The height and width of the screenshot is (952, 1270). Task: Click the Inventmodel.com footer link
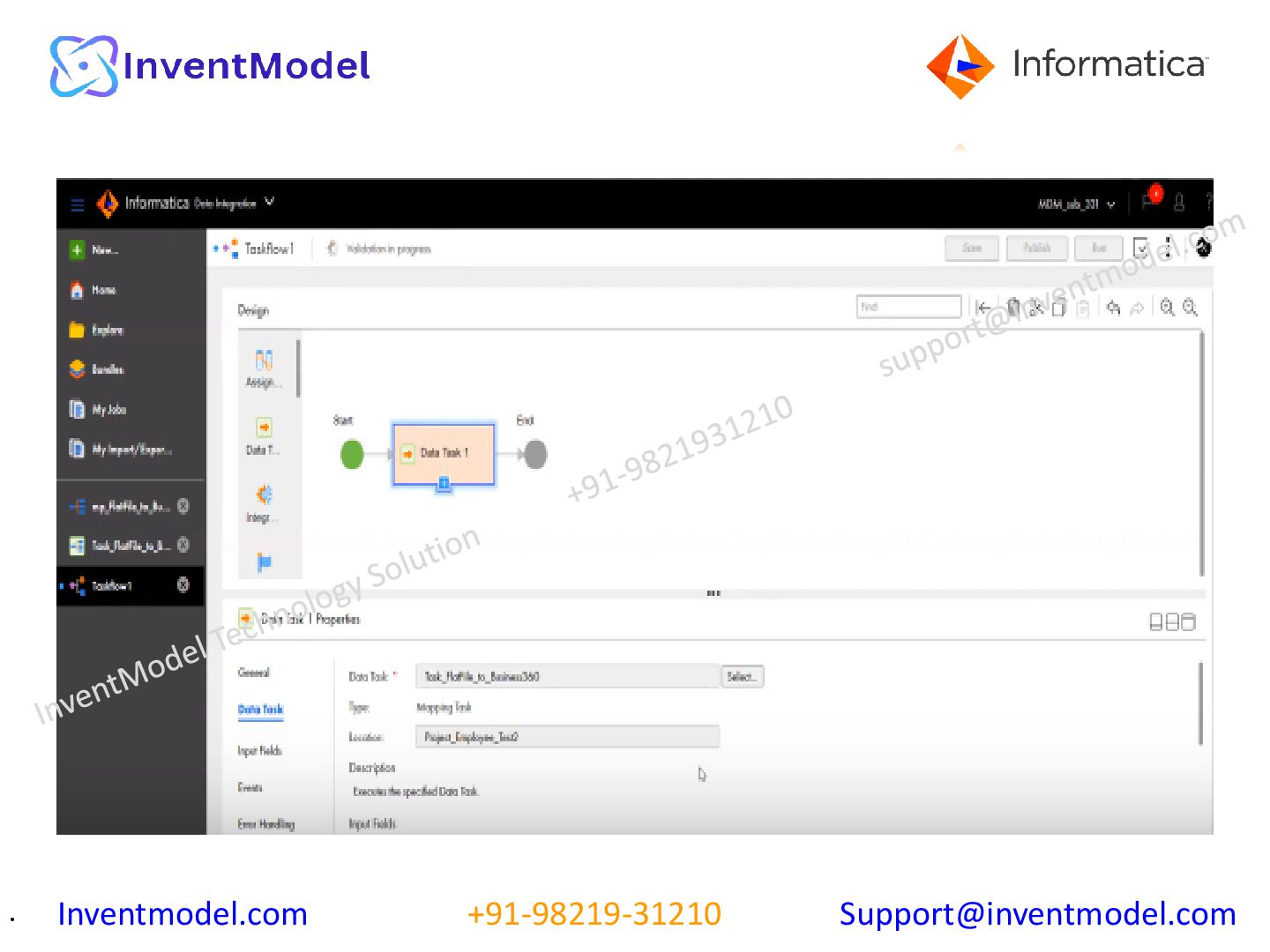pyautogui.click(x=183, y=915)
